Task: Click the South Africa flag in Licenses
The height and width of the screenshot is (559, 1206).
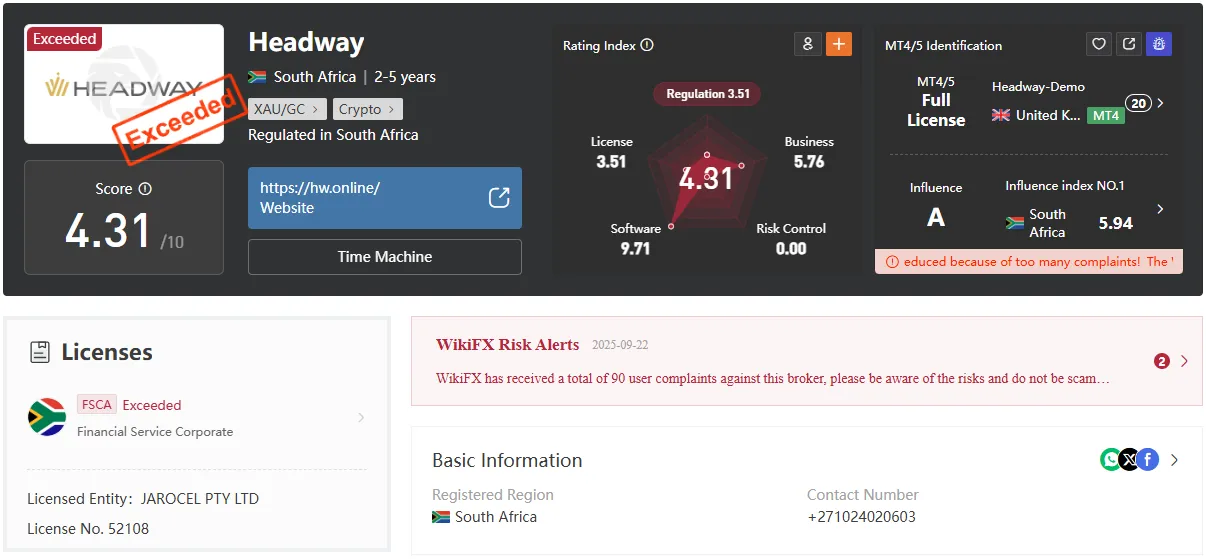Action: click(47, 417)
